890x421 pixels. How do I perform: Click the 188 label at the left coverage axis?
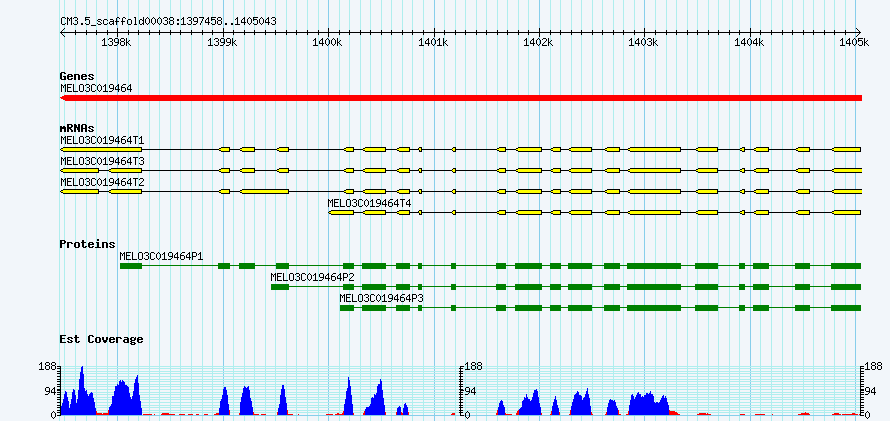pyautogui.click(x=47, y=367)
